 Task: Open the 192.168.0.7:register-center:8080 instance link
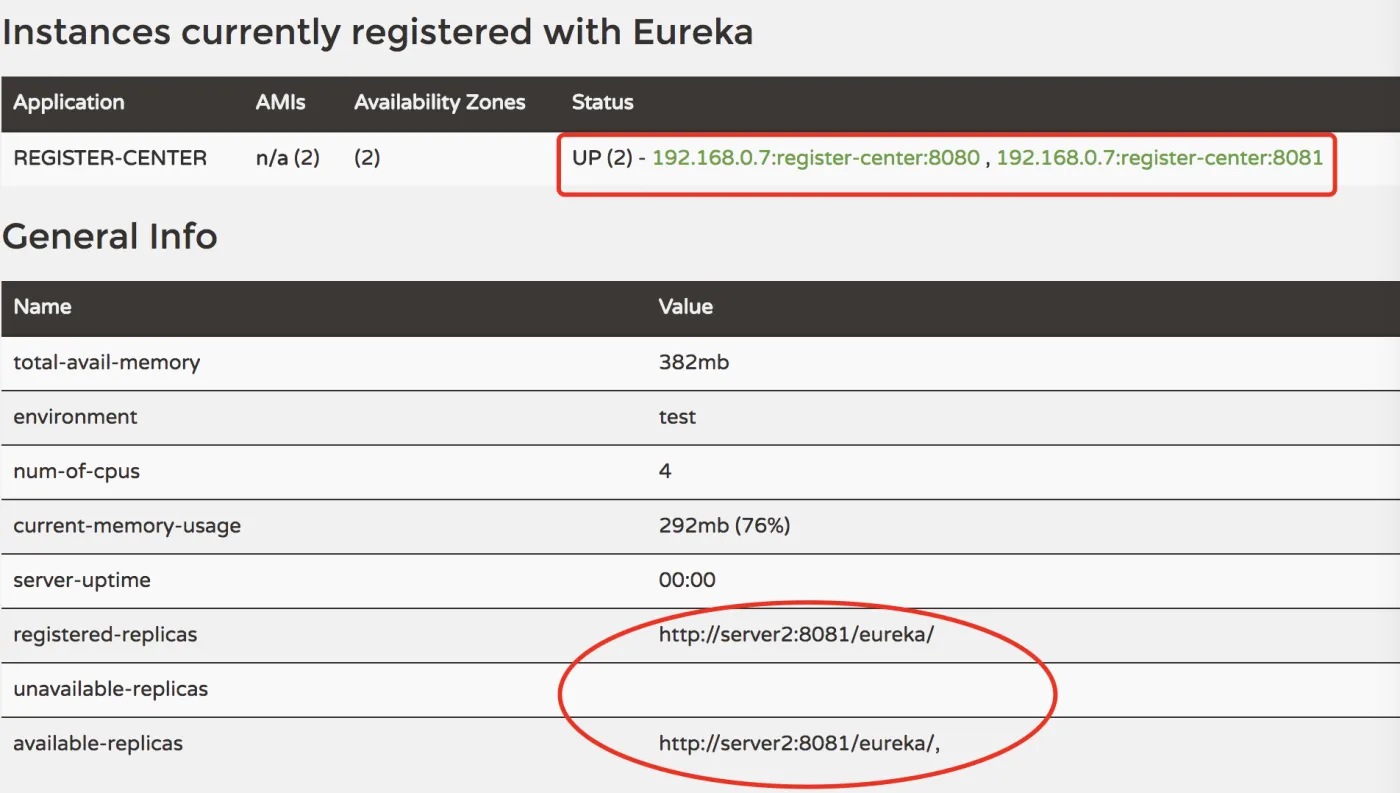pyautogui.click(x=815, y=158)
